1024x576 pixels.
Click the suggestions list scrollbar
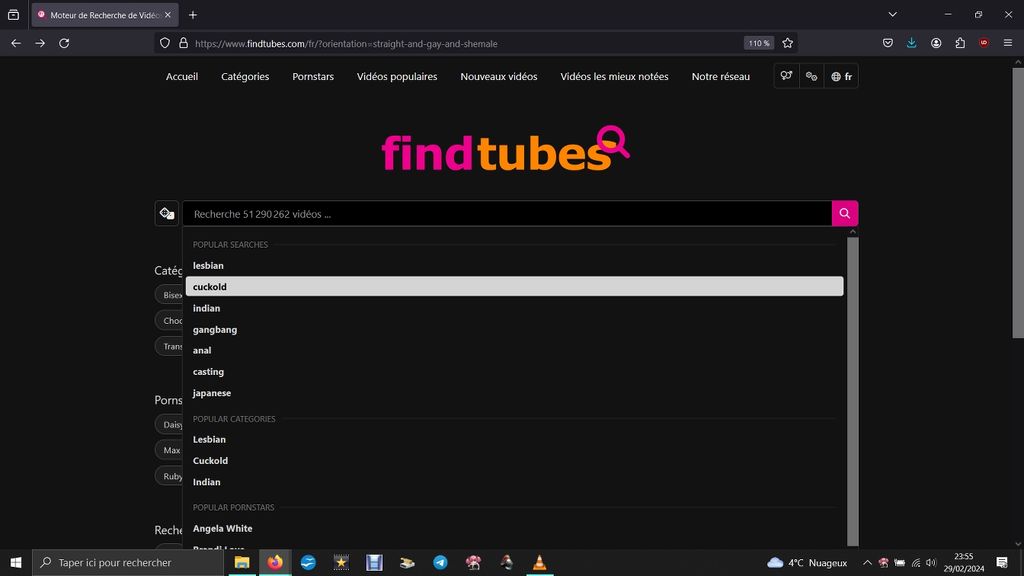tap(853, 390)
